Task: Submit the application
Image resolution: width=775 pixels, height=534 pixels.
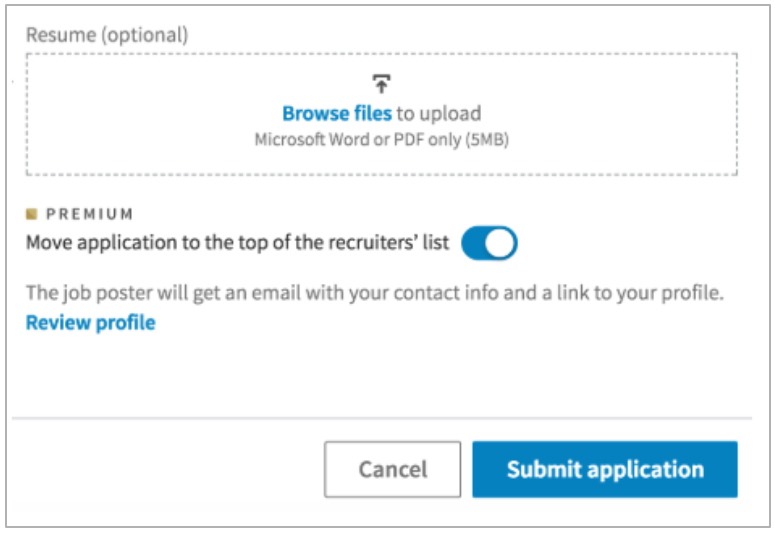Action: coord(605,469)
